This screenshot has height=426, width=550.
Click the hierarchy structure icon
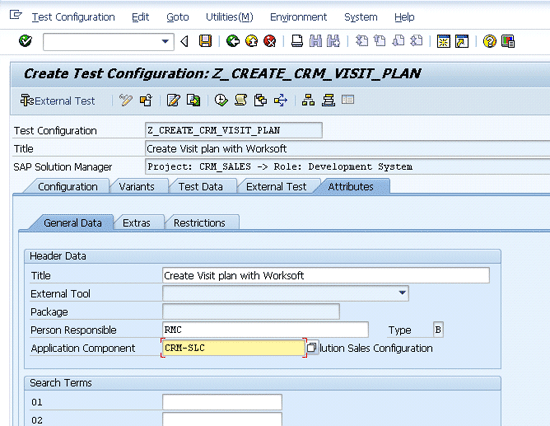[x=308, y=101]
